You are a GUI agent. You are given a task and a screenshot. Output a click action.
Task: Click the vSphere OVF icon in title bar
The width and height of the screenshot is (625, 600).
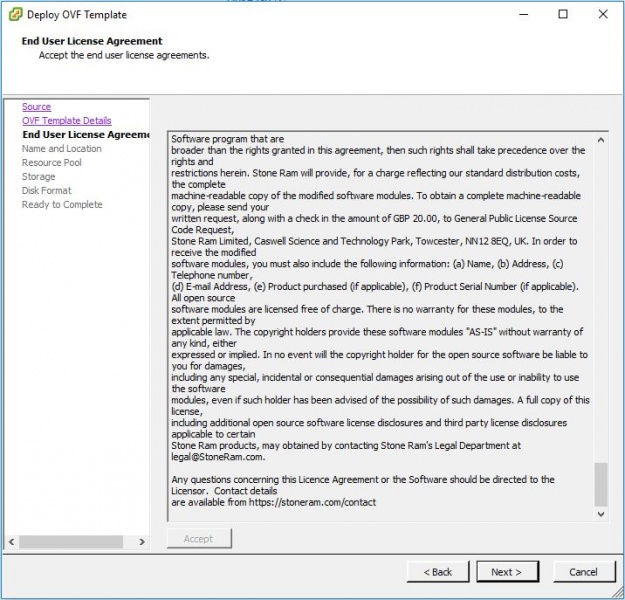[x=16, y=14]
